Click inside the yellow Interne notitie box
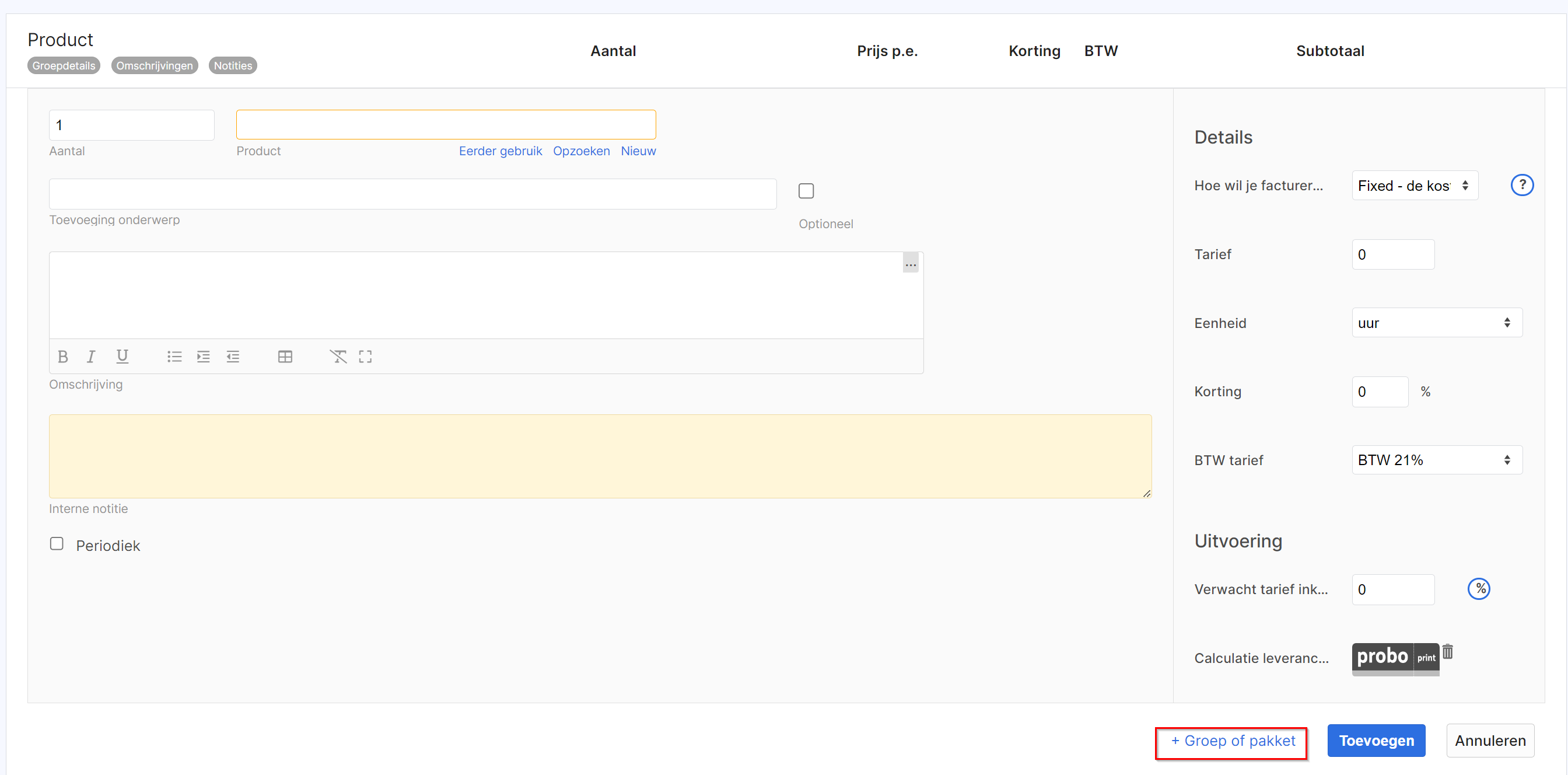The height and width of the screenshot is (775, 1568). 600,456
